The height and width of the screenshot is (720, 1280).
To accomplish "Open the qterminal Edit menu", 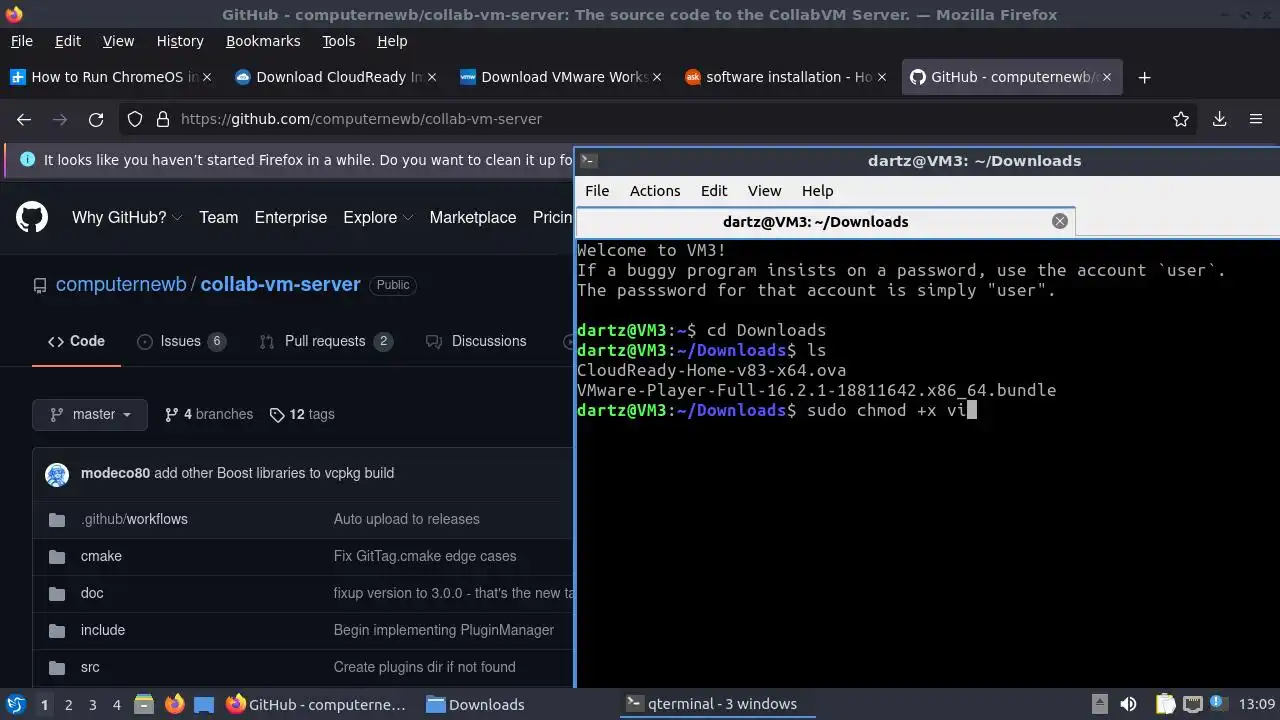I will pos(714,190).
